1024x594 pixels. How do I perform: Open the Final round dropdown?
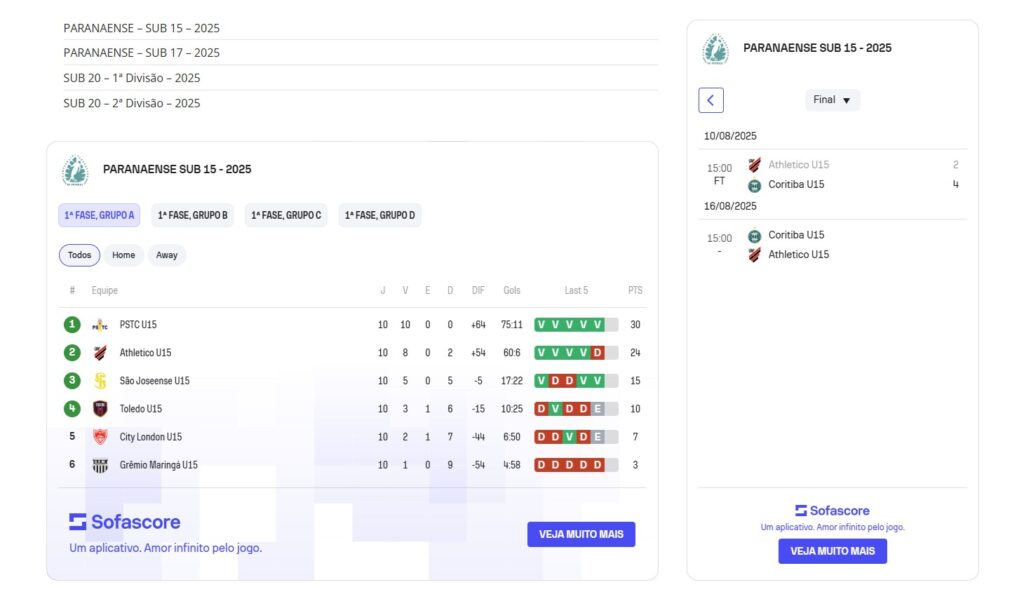832,100
